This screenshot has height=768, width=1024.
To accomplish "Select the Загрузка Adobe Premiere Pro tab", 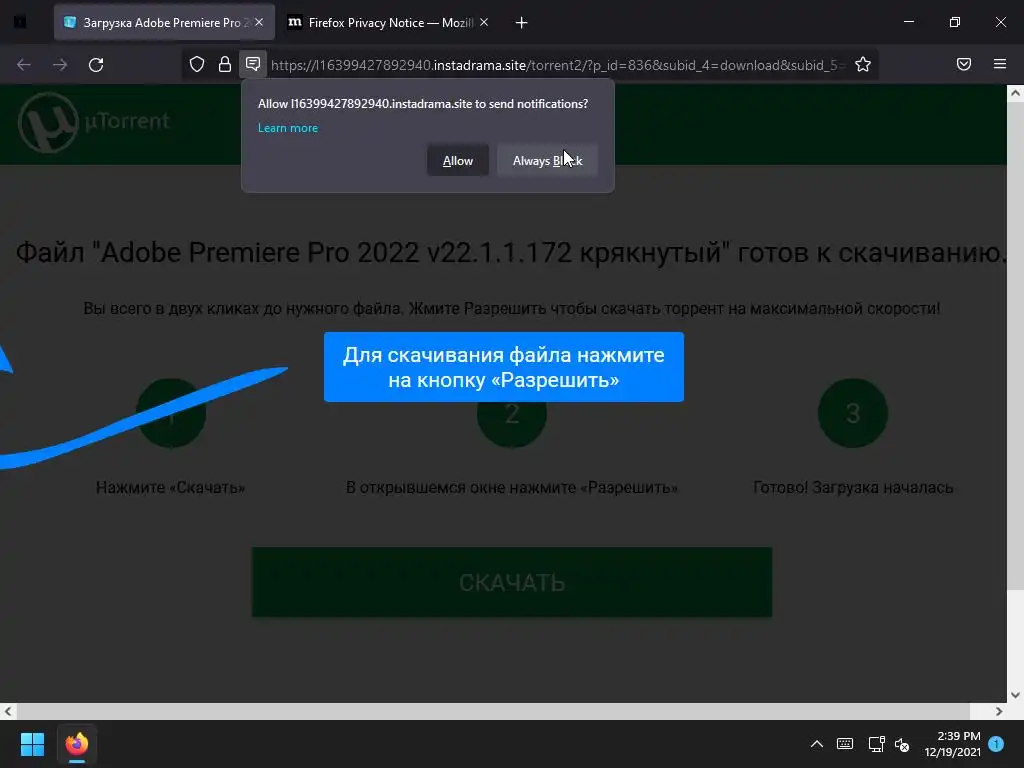I will [164, 22].
